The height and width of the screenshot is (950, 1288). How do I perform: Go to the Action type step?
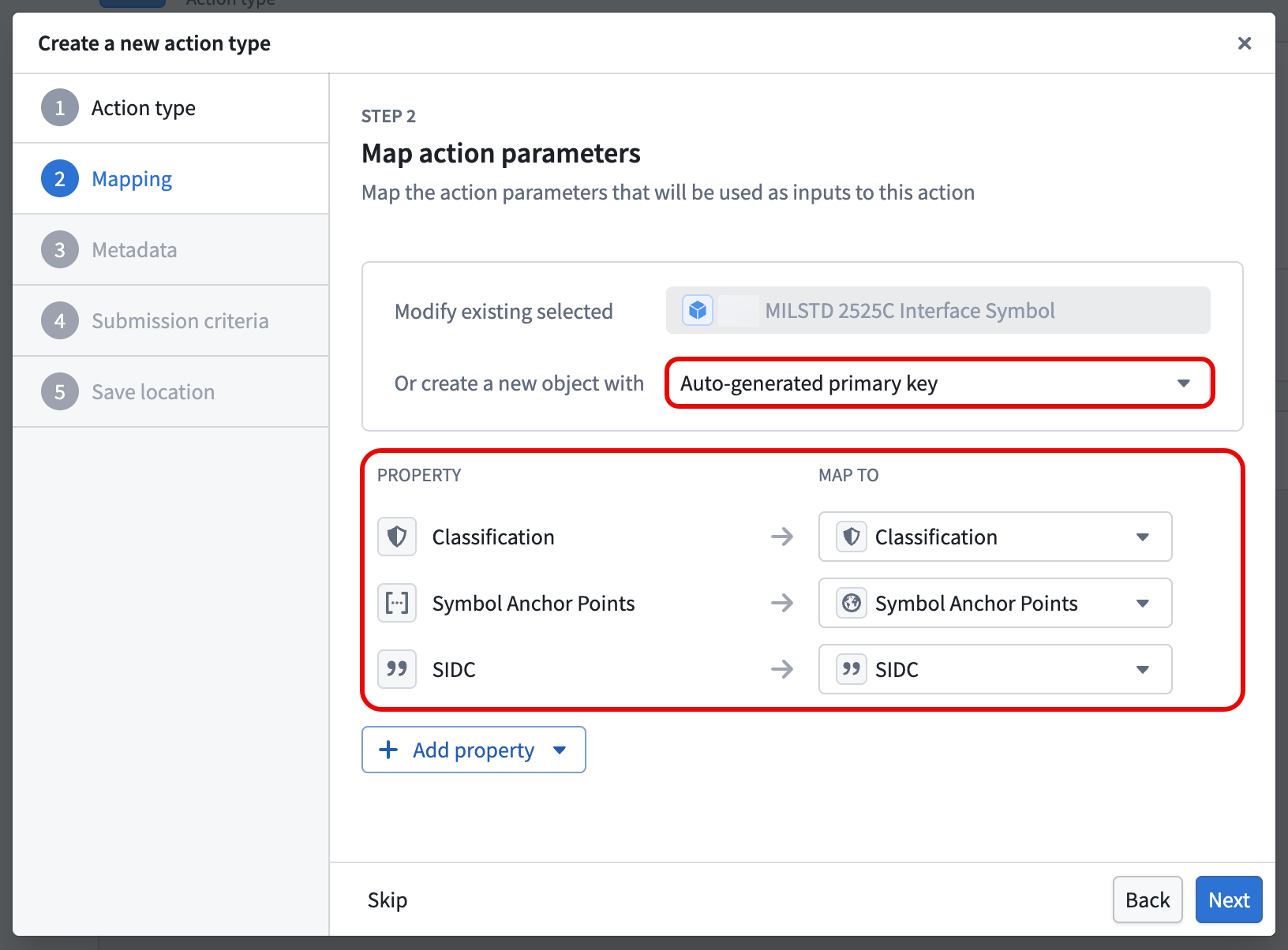point(170,108)
